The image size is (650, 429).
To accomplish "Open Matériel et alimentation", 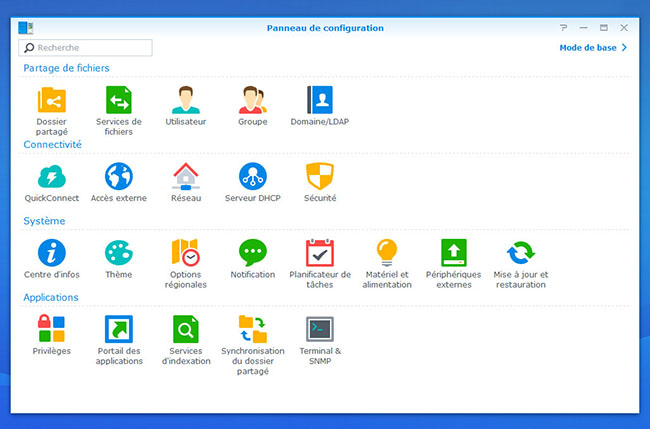I will [x=387, y=253].
